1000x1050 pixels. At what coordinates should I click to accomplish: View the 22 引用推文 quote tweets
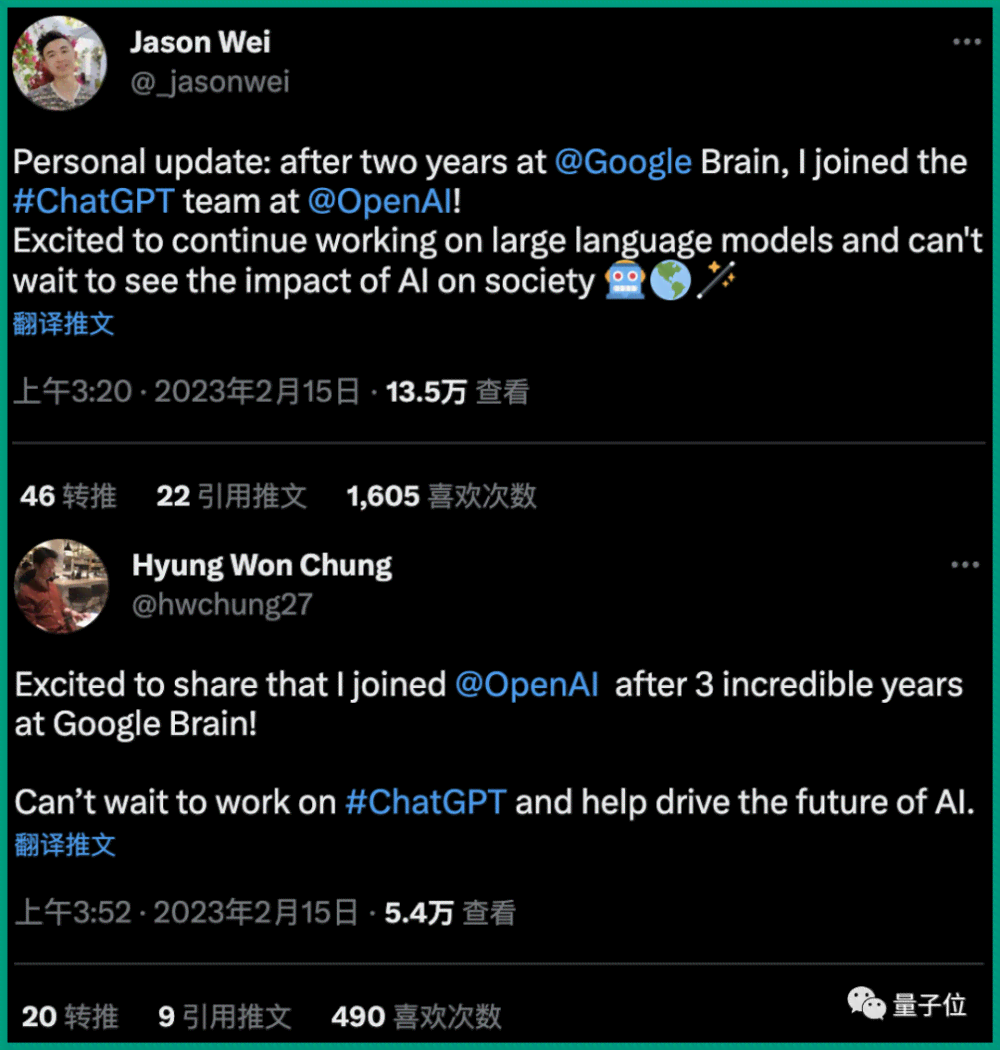pos(232,496)
